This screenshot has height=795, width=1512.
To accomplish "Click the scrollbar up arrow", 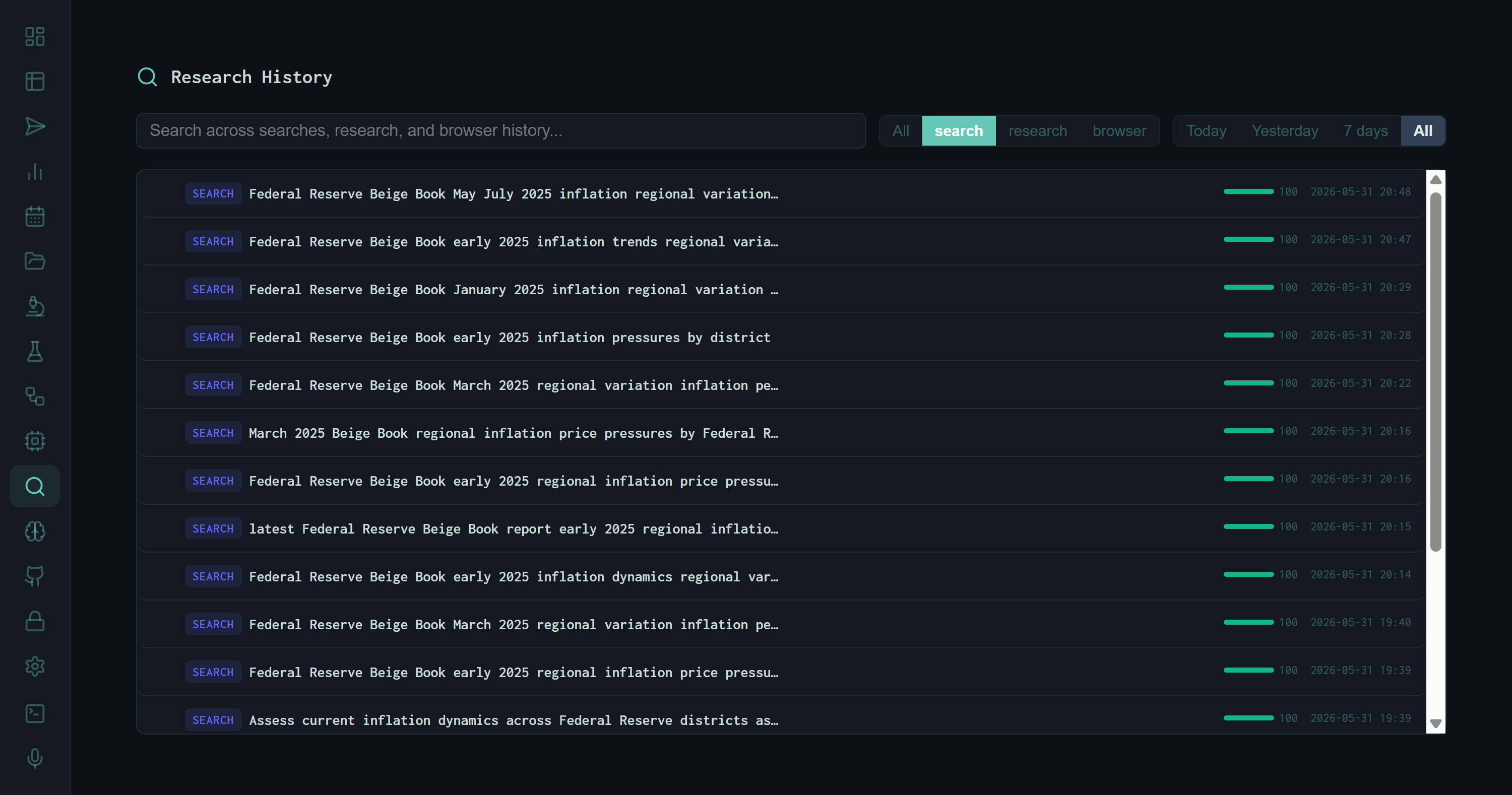I will tap(1435, 179).
